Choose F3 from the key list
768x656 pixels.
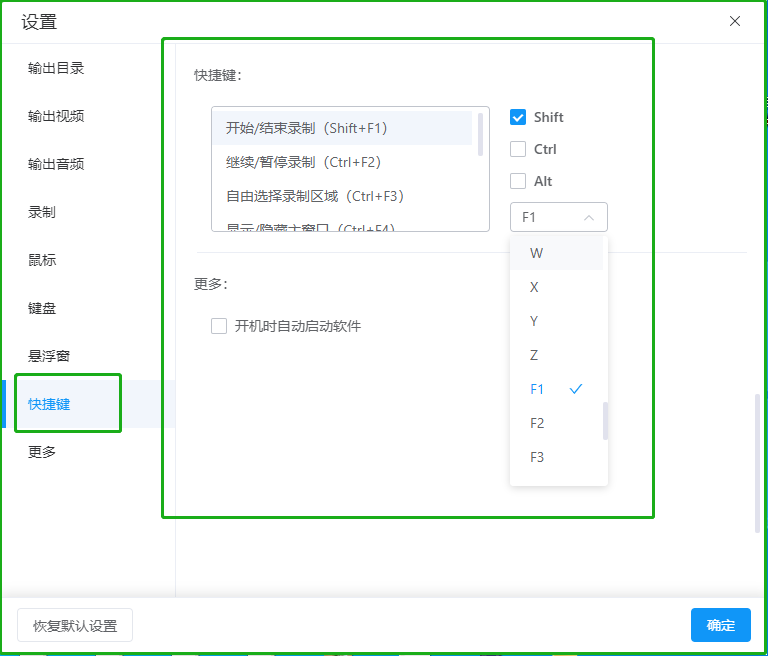(x=556, y=457)
